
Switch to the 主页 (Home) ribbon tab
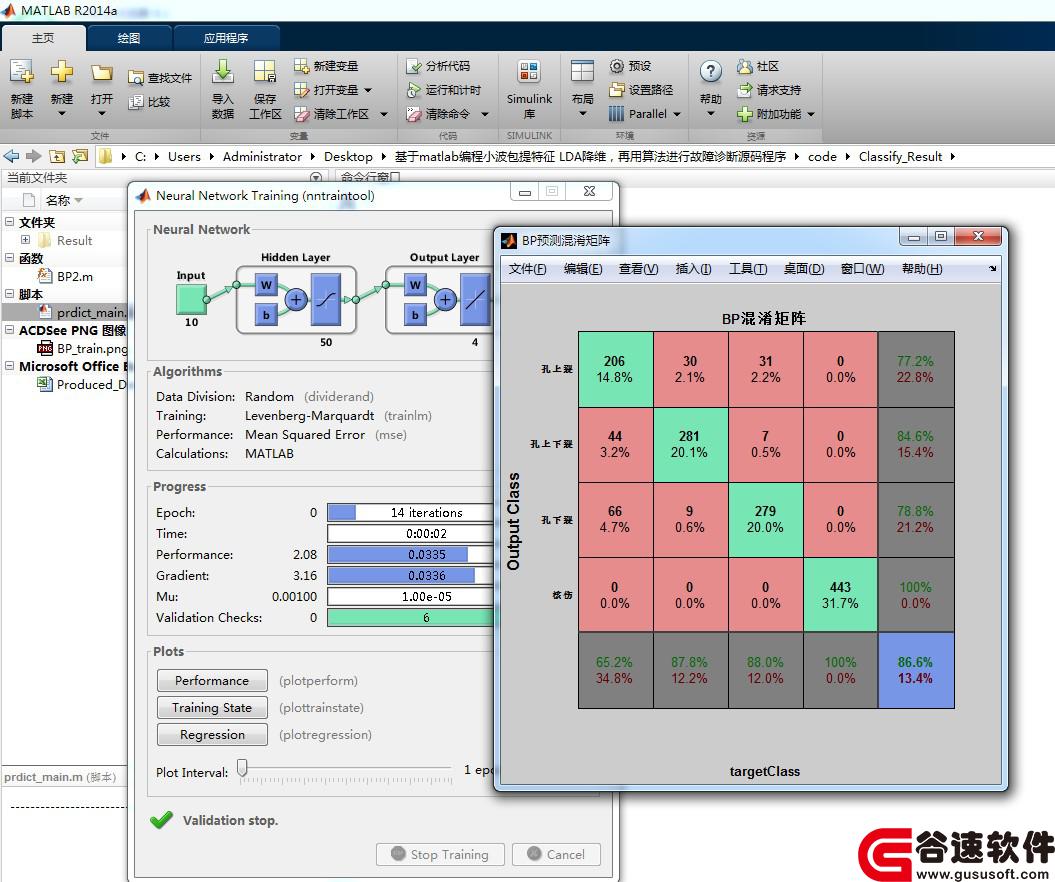43,38
